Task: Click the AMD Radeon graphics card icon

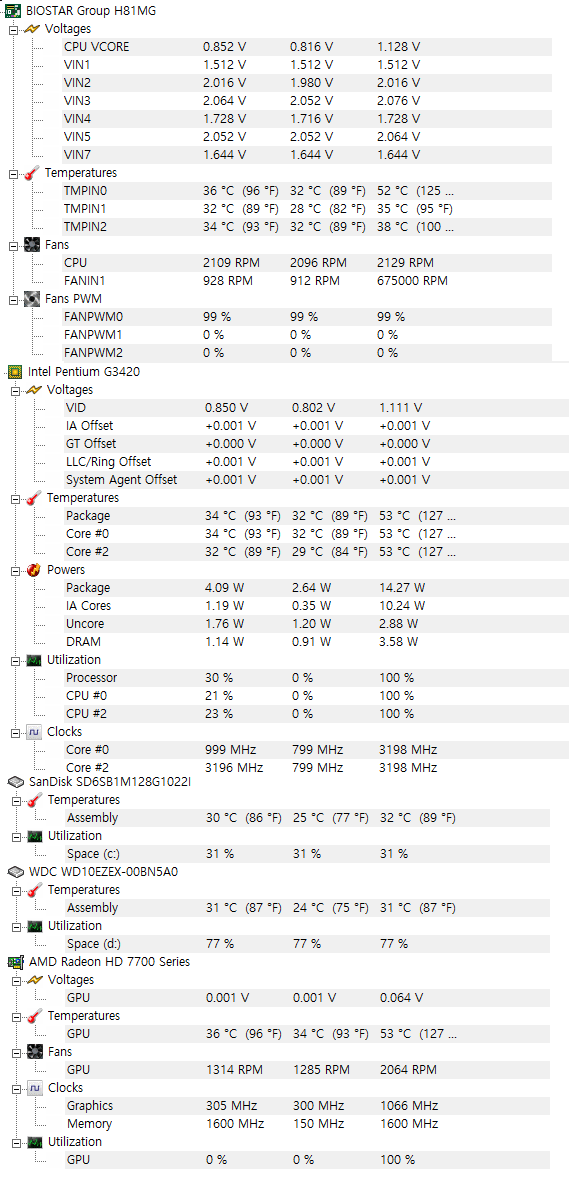Action: (15, 962)
